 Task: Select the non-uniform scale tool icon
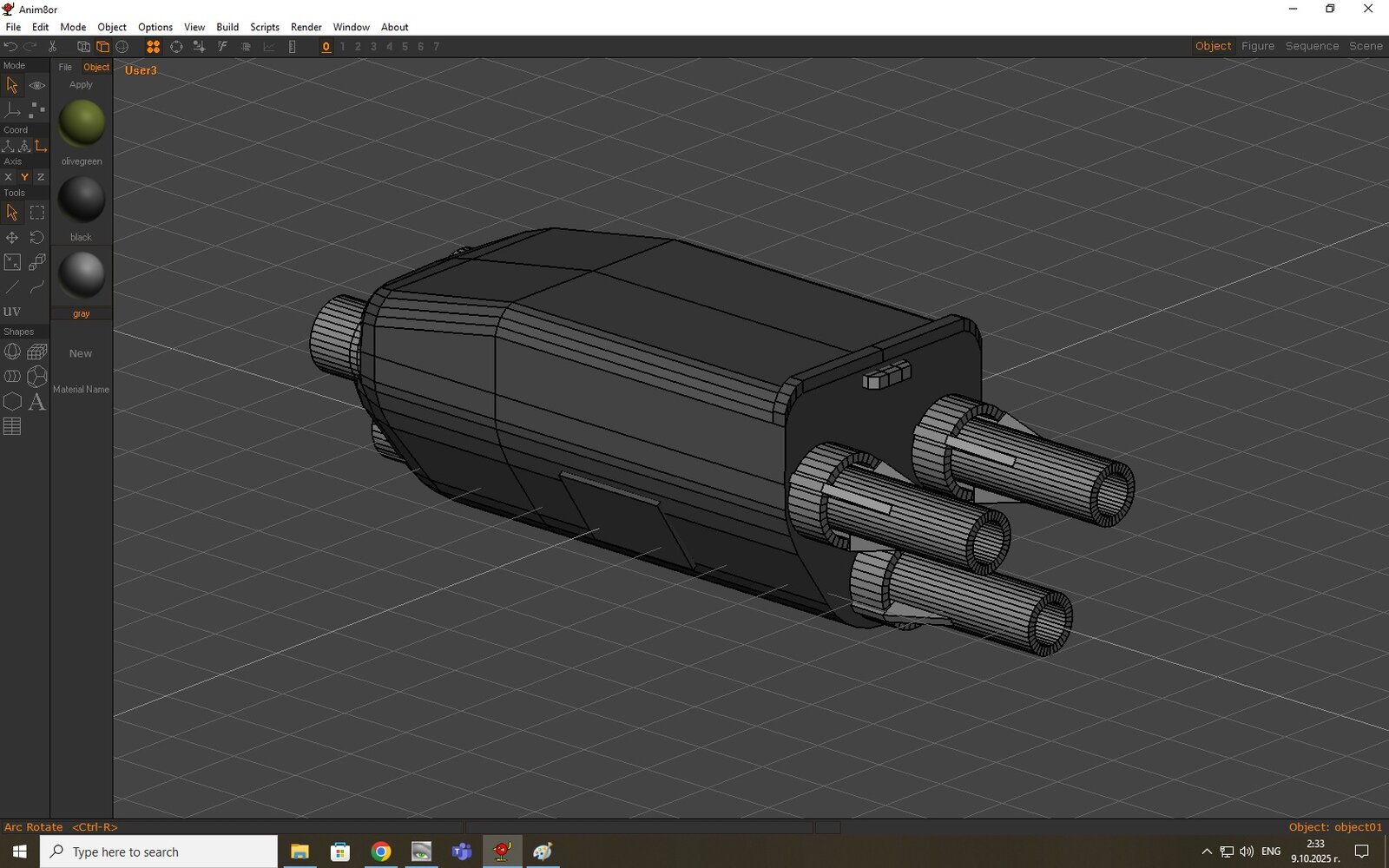point(12,261)
